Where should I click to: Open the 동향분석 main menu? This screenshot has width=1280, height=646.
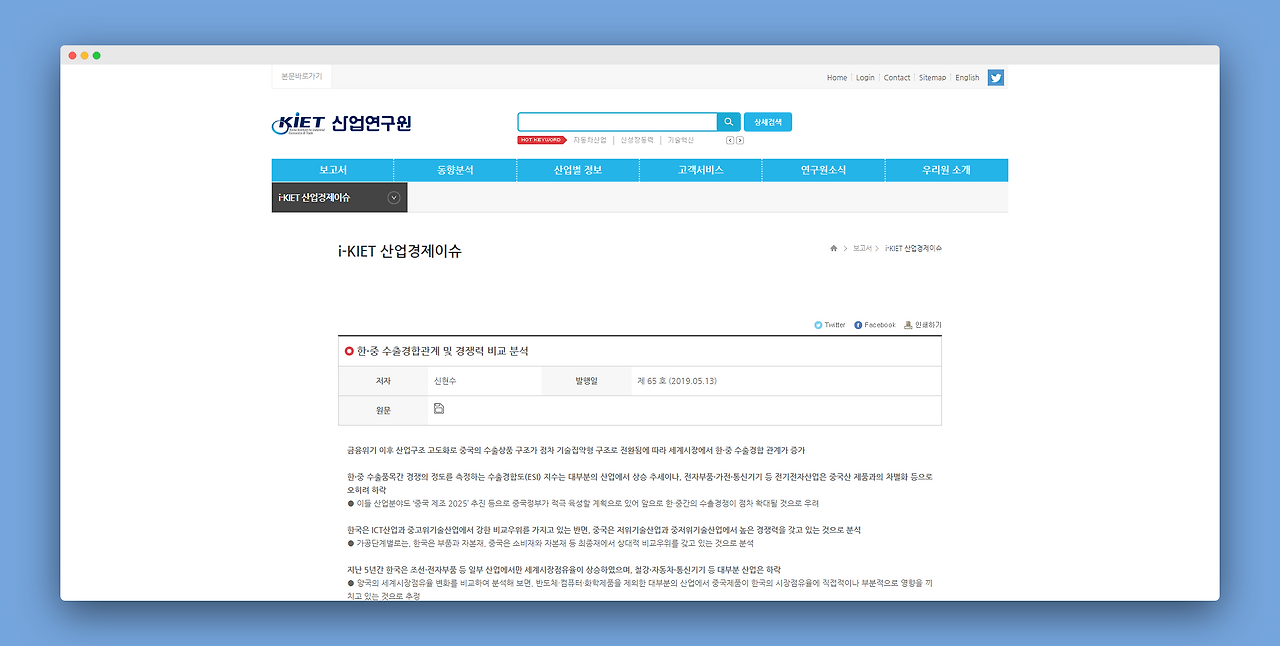pos(455,170)
